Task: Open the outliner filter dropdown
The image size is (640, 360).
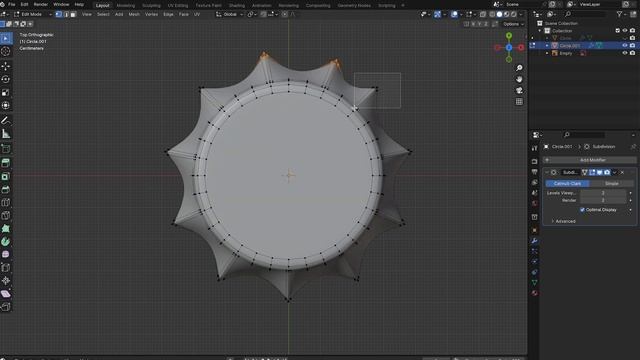Action: [621, 14]
